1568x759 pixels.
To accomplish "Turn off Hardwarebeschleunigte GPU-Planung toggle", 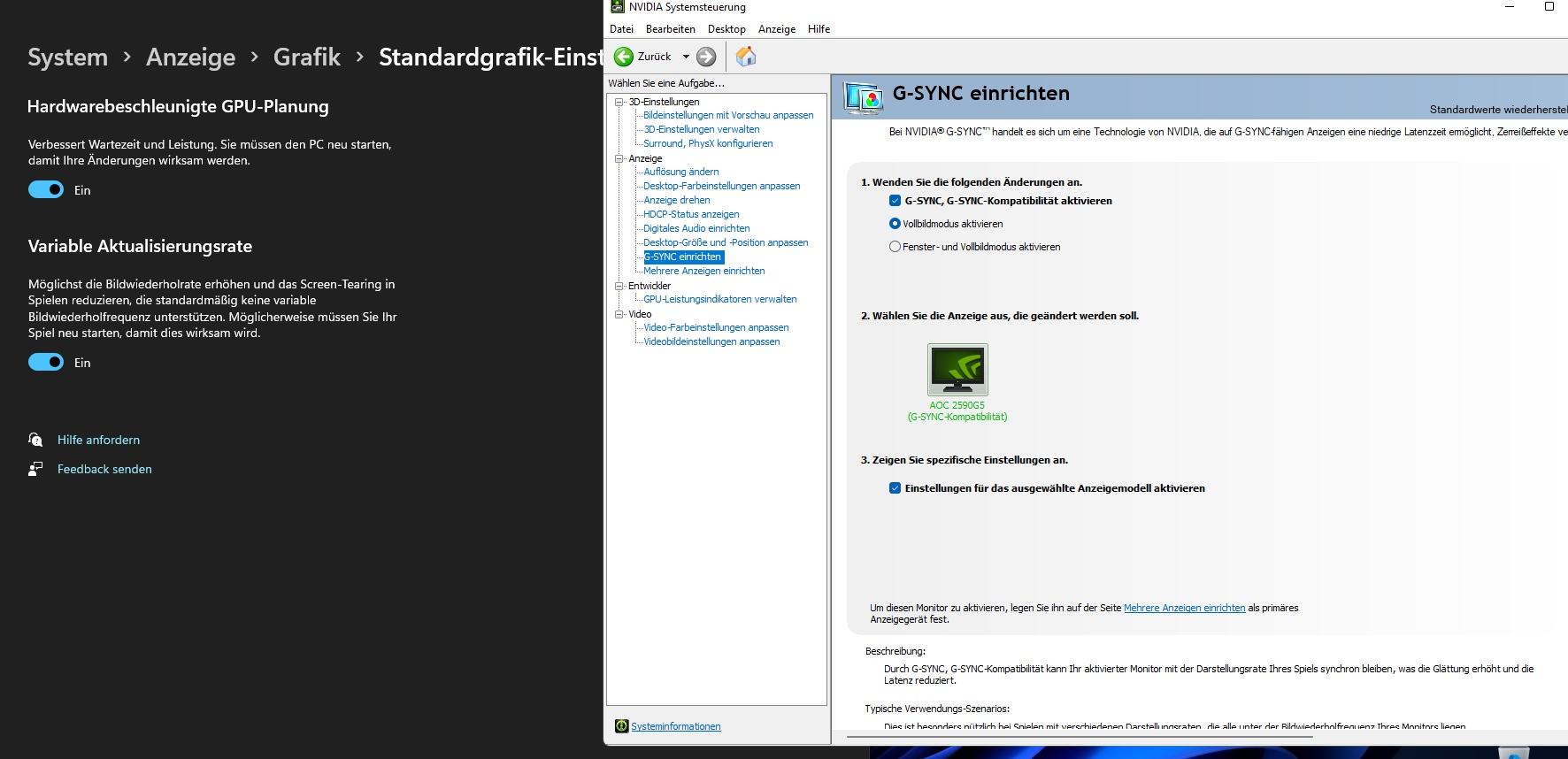I will coord(46,189).
